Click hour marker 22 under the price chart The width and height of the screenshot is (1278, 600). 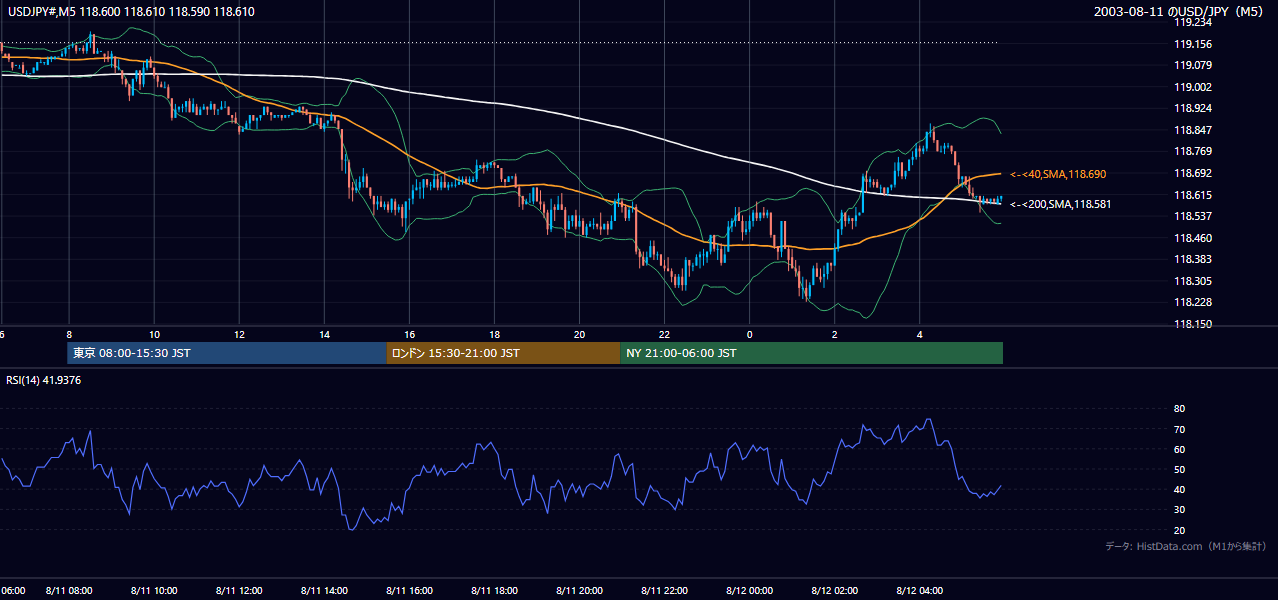664,334
